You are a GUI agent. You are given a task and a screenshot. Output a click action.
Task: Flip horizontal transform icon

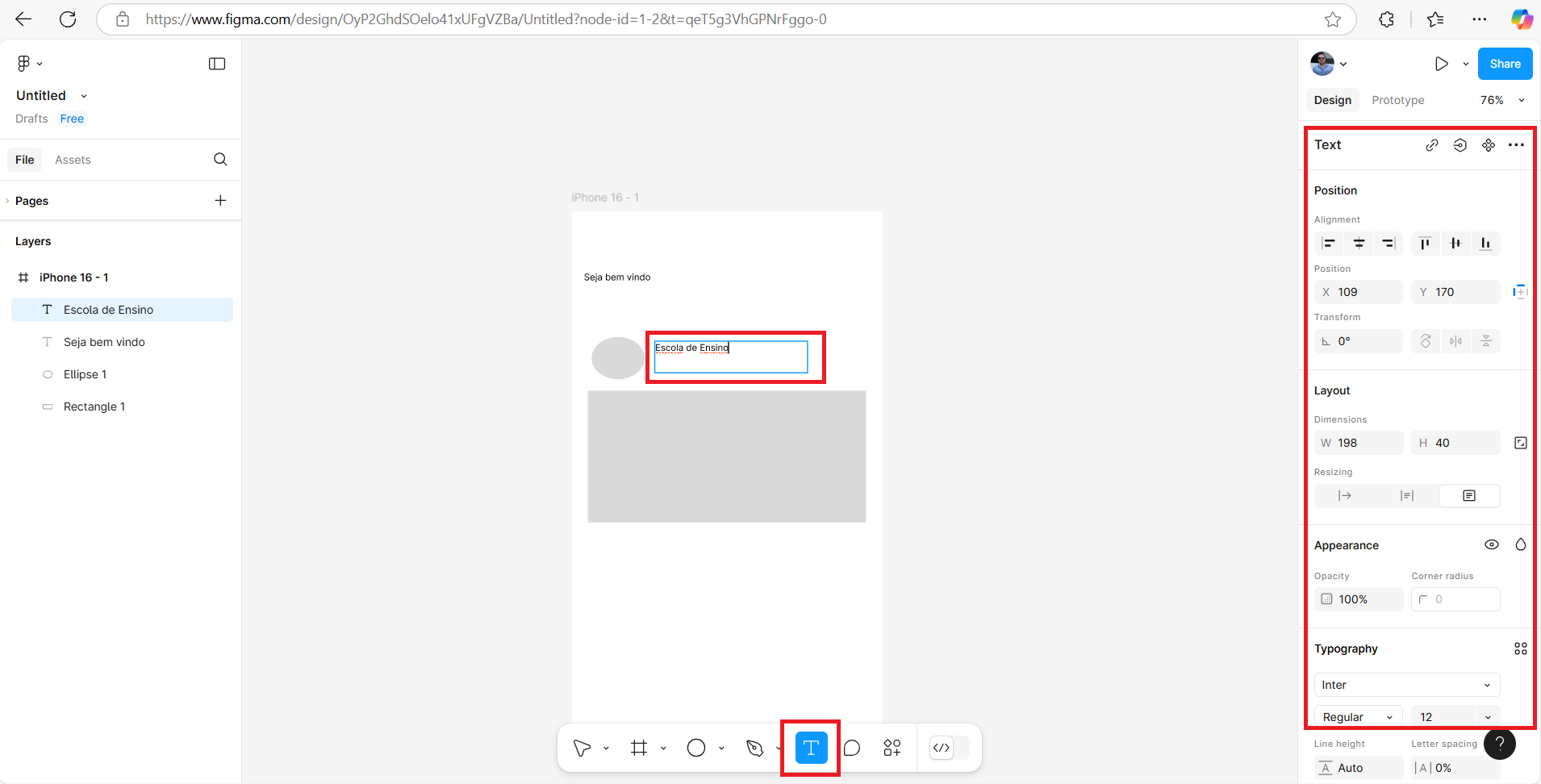tap(1455, 341)
